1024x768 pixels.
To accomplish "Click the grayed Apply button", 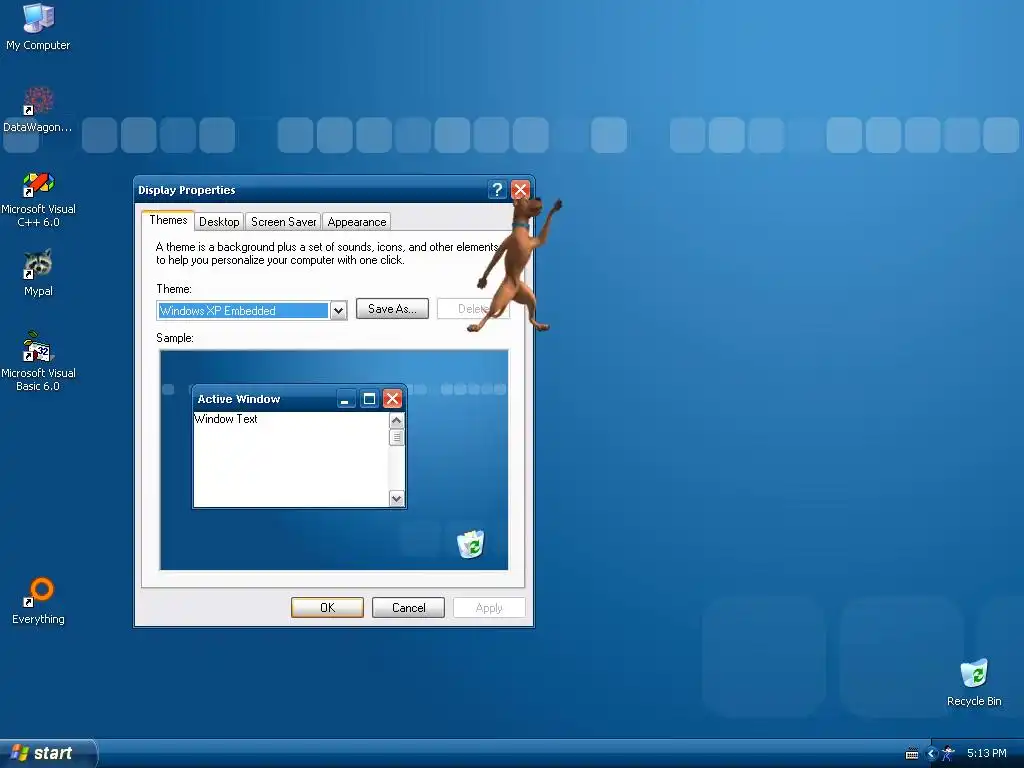I will (x=489, y=607).
